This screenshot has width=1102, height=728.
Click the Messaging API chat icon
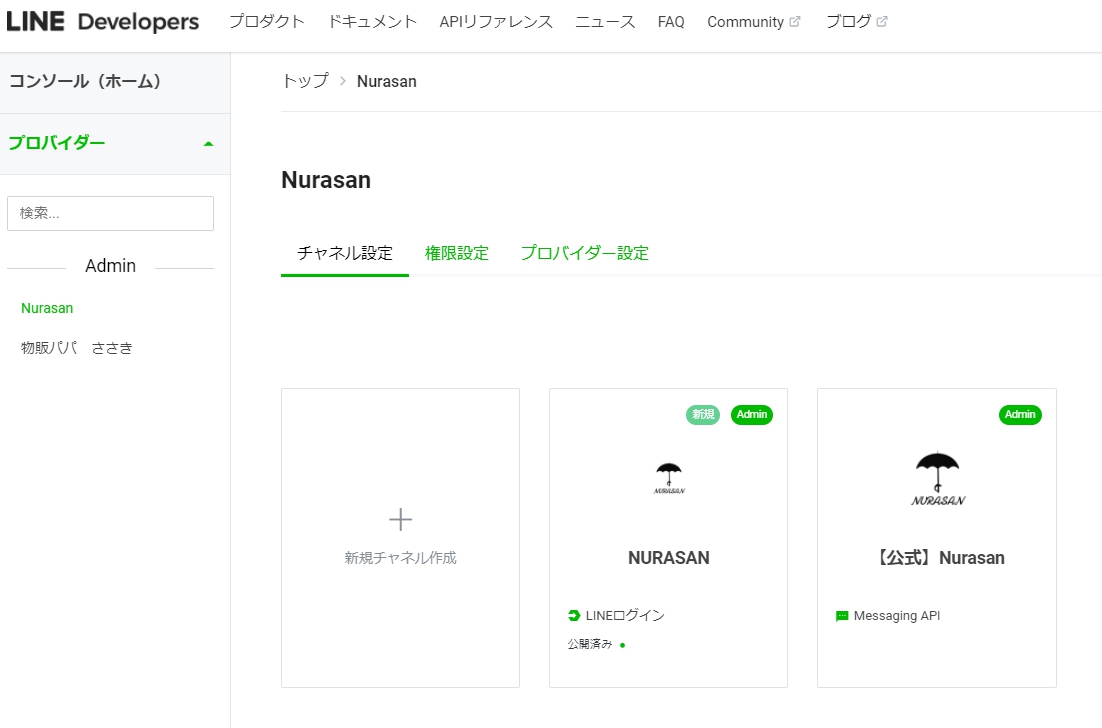click(842, 616)
